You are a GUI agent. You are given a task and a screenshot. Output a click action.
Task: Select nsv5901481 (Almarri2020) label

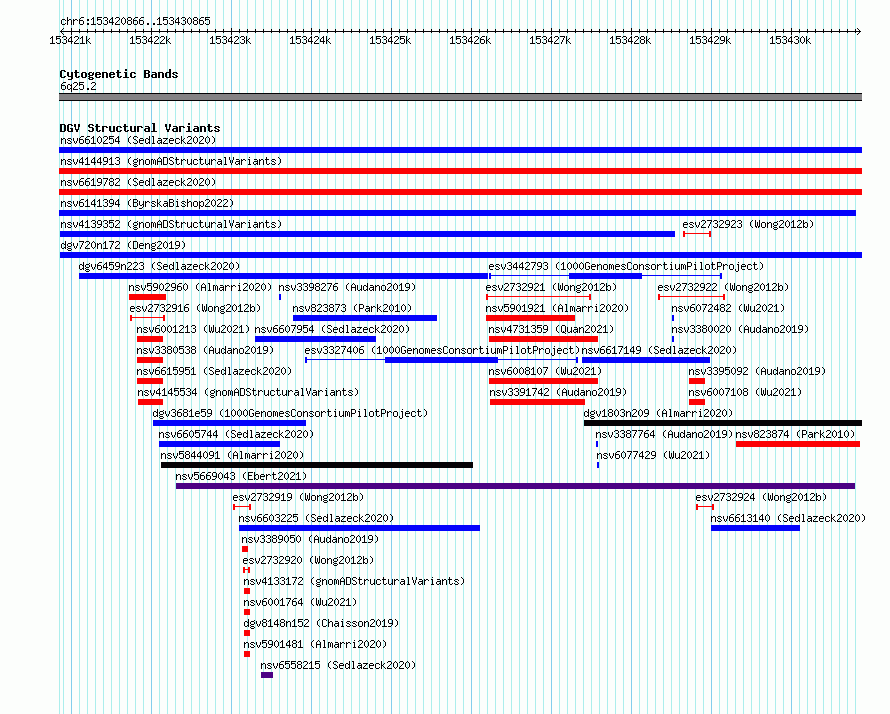tap(315, 644)
